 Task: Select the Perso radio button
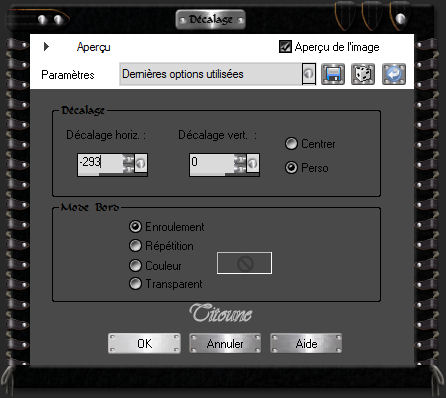(291, 167)
